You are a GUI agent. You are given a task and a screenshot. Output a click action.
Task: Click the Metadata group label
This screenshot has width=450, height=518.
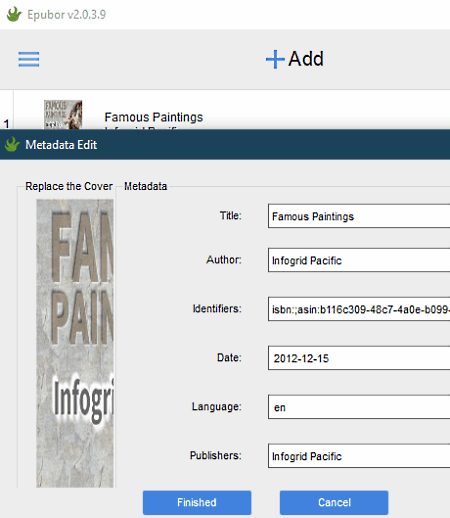click(145, 186)
